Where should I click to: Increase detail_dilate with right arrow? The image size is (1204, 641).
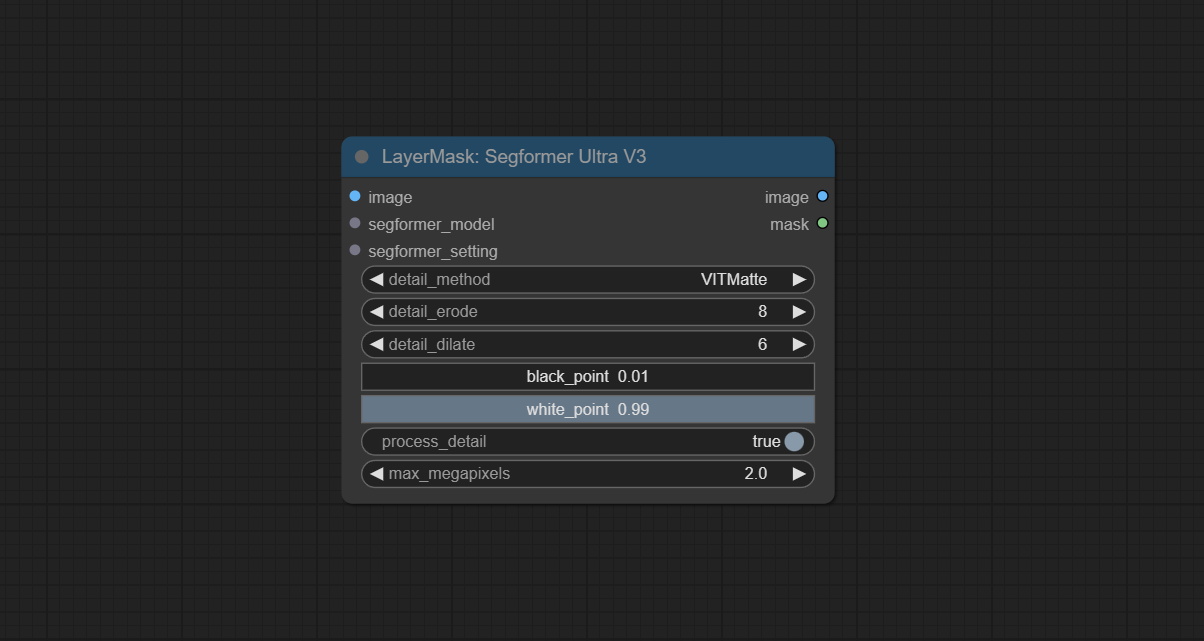pyautogui.click(x=799, y=344)
